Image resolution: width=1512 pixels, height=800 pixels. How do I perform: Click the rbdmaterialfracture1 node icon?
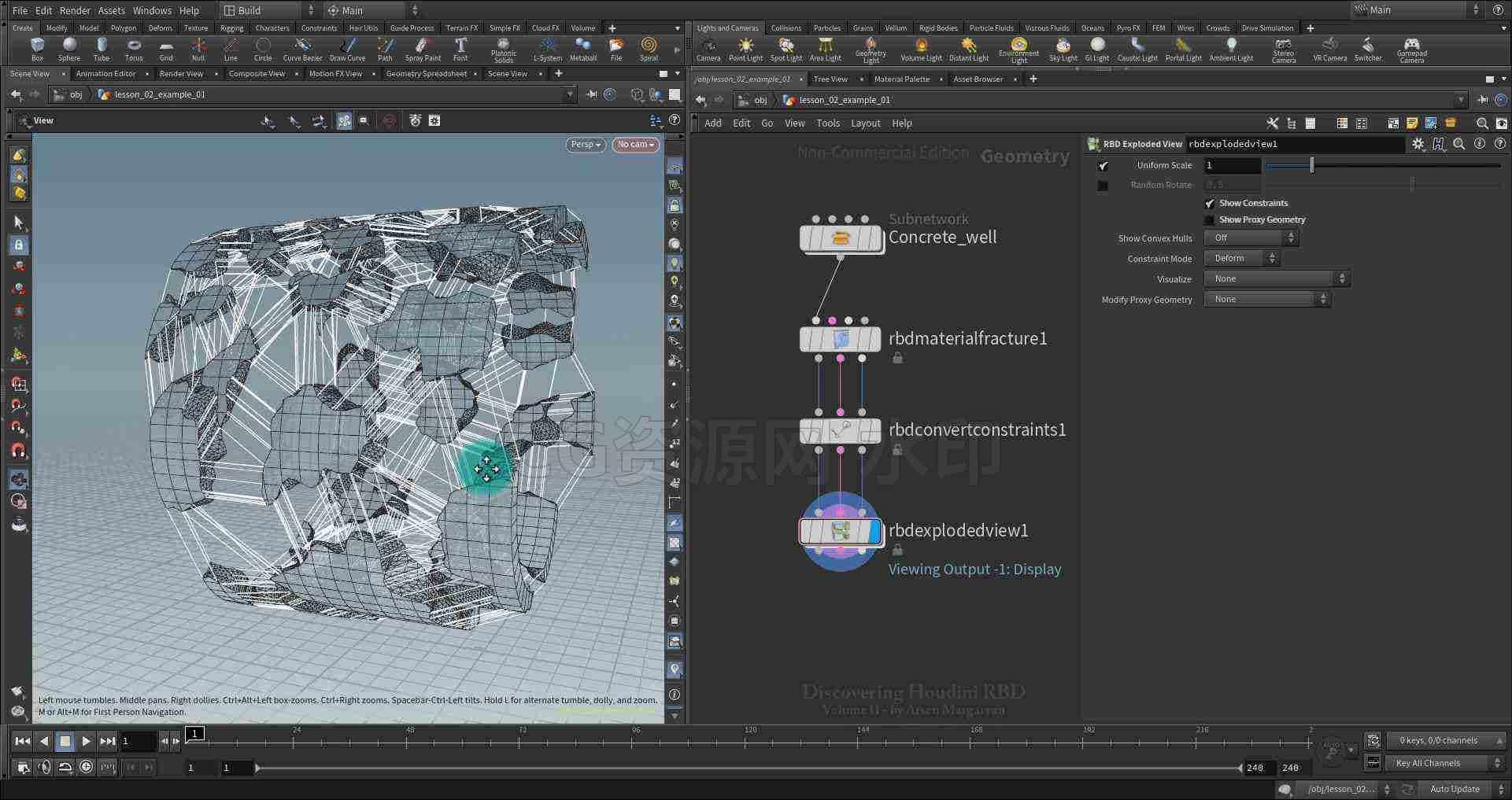pos(841,339)
